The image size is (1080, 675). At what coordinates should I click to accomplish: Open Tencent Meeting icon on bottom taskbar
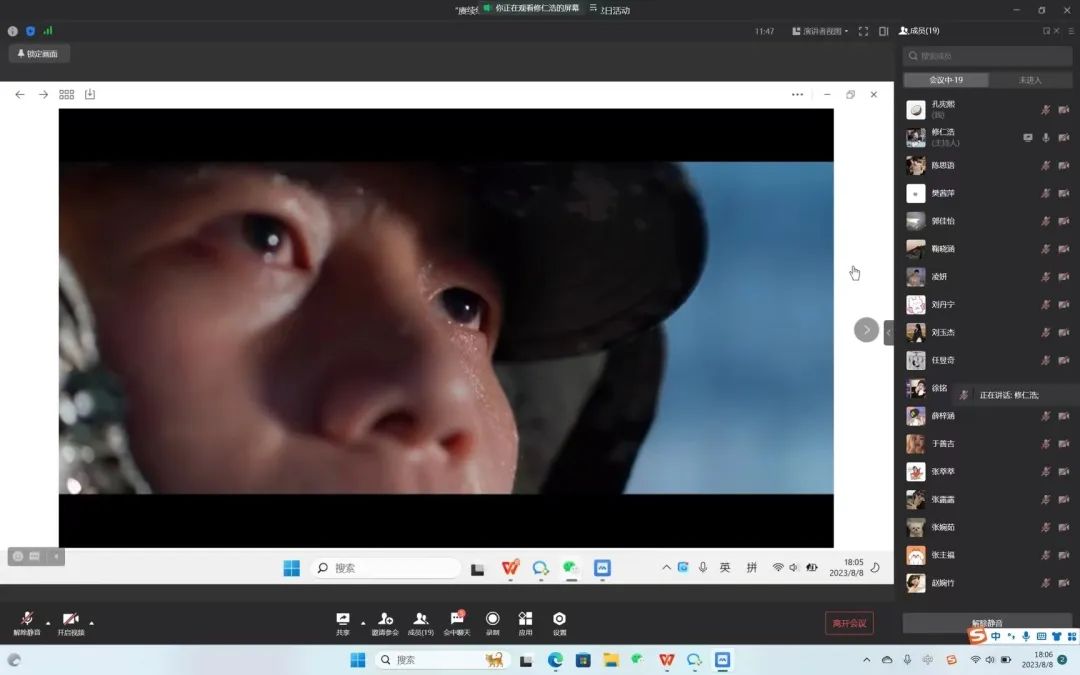pos(722,660)
